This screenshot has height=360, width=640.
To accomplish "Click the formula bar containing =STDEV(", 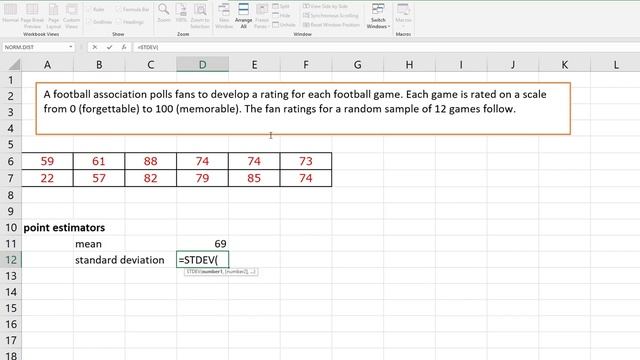I will [386, 47].
